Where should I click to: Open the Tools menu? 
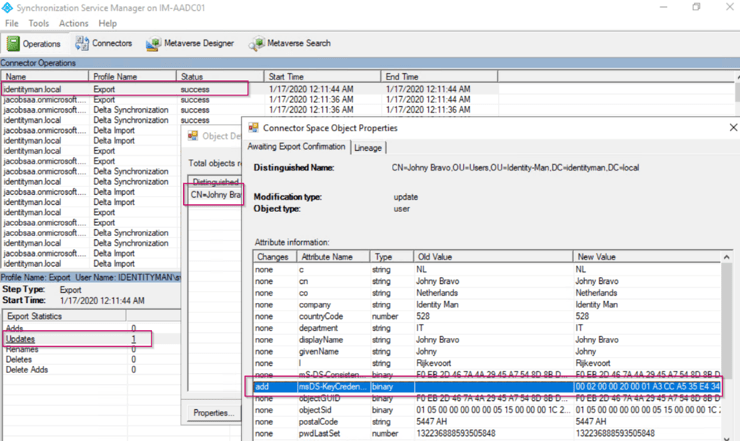(39, 23)
